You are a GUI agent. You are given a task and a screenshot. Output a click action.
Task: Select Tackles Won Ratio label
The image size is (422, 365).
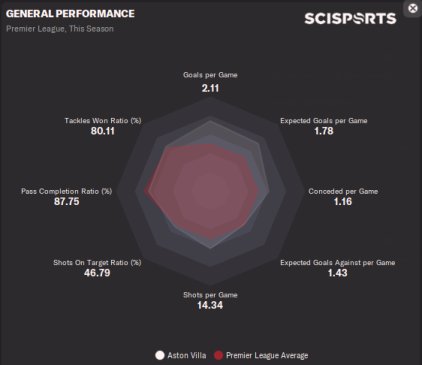pos(103,121)
